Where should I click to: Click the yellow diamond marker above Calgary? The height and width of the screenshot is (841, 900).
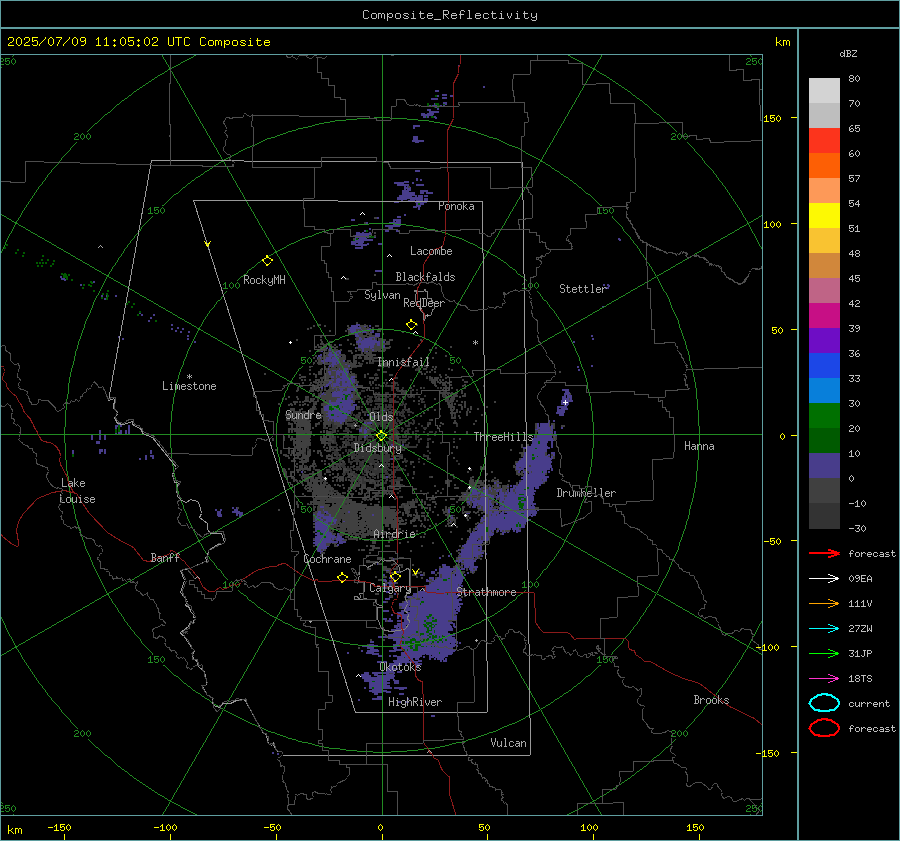pos(395,576)
